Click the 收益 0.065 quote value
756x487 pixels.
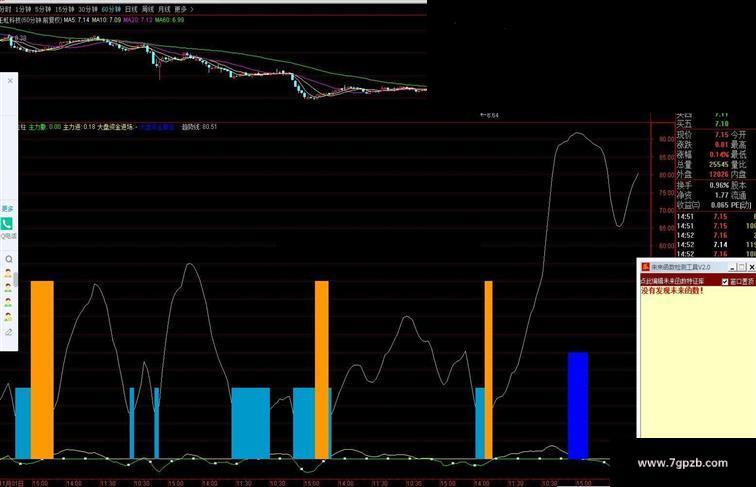click(719, 205)
